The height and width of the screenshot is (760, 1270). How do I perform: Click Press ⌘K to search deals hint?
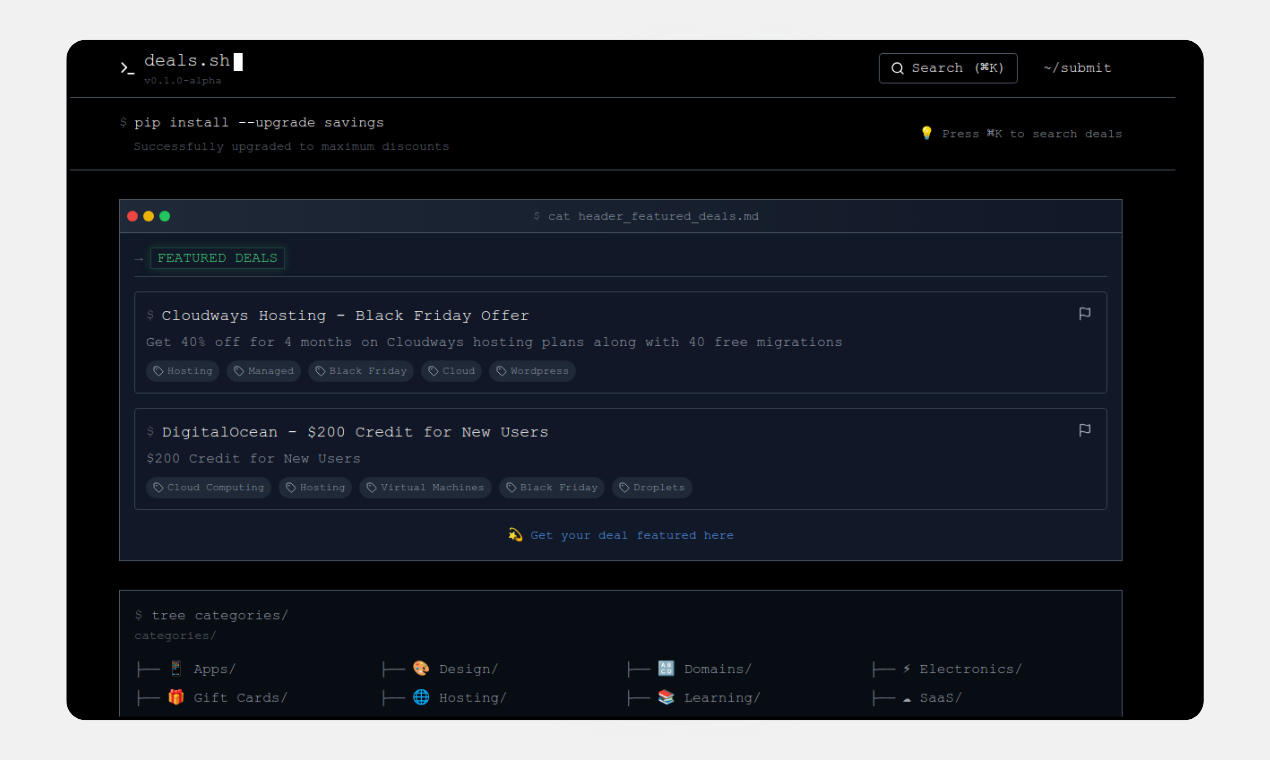click(1032, 133)
